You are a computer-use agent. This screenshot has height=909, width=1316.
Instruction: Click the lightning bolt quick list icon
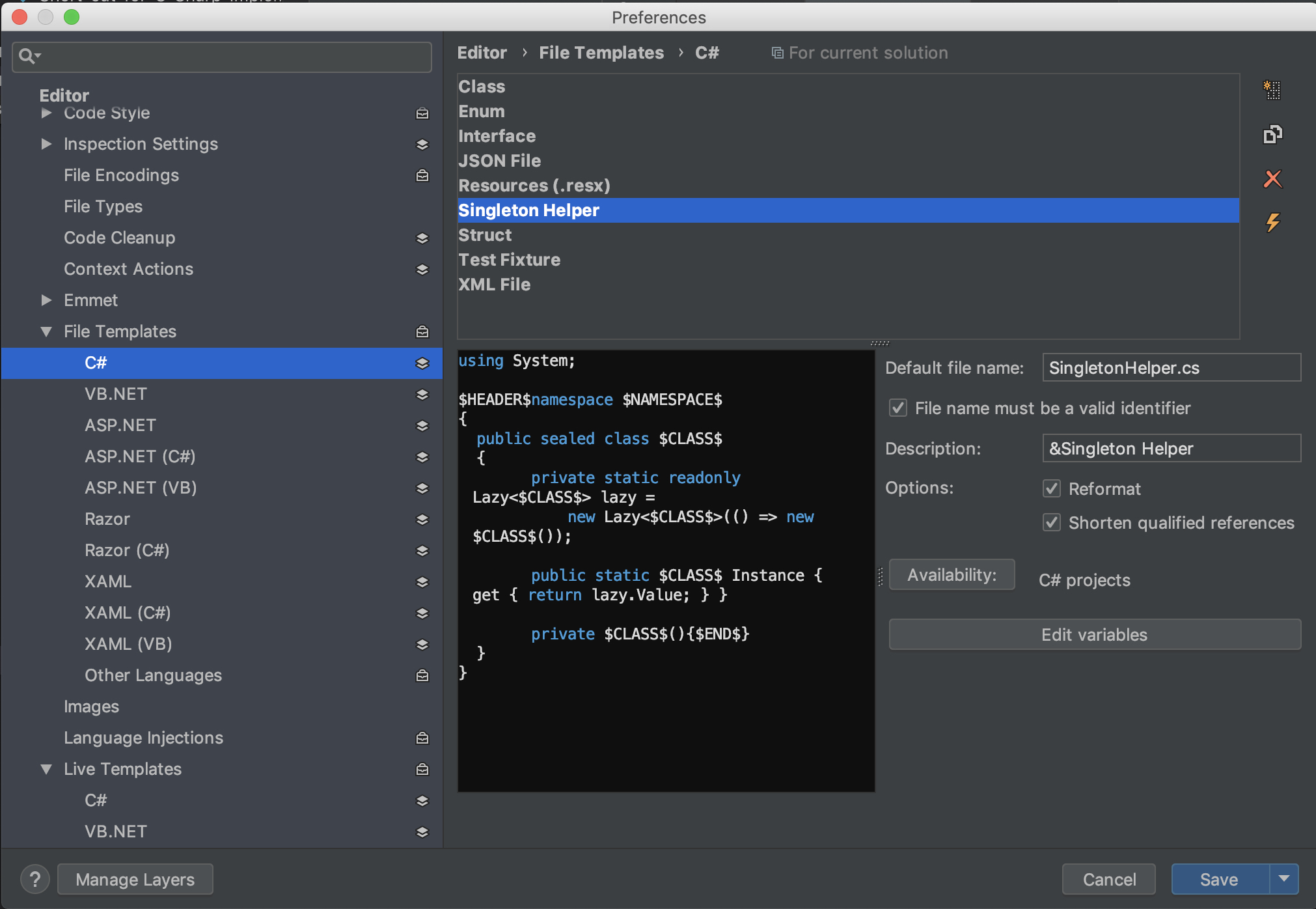tap(1272, 223)
